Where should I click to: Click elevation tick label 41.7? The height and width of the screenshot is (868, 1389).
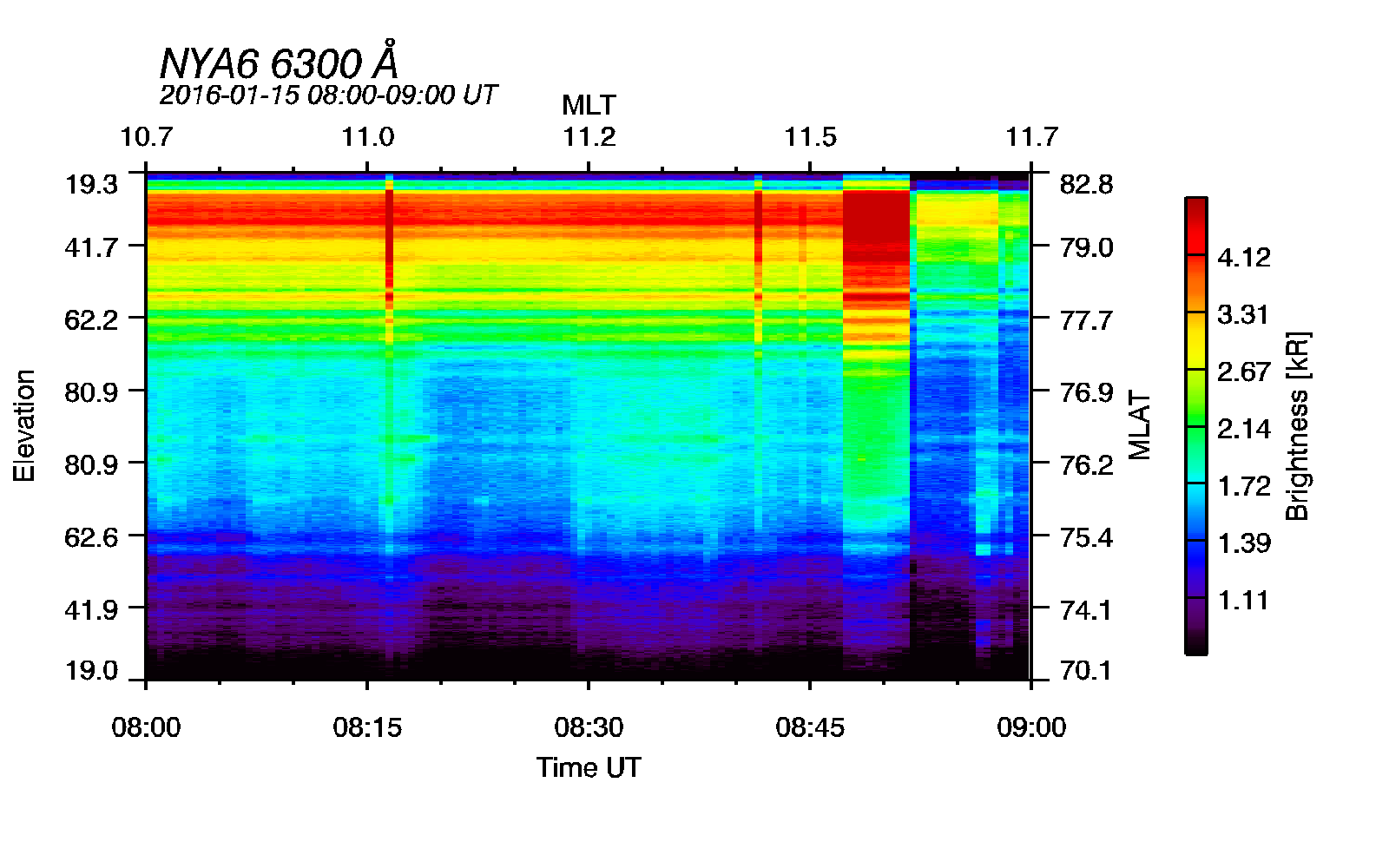pos(91,247)
